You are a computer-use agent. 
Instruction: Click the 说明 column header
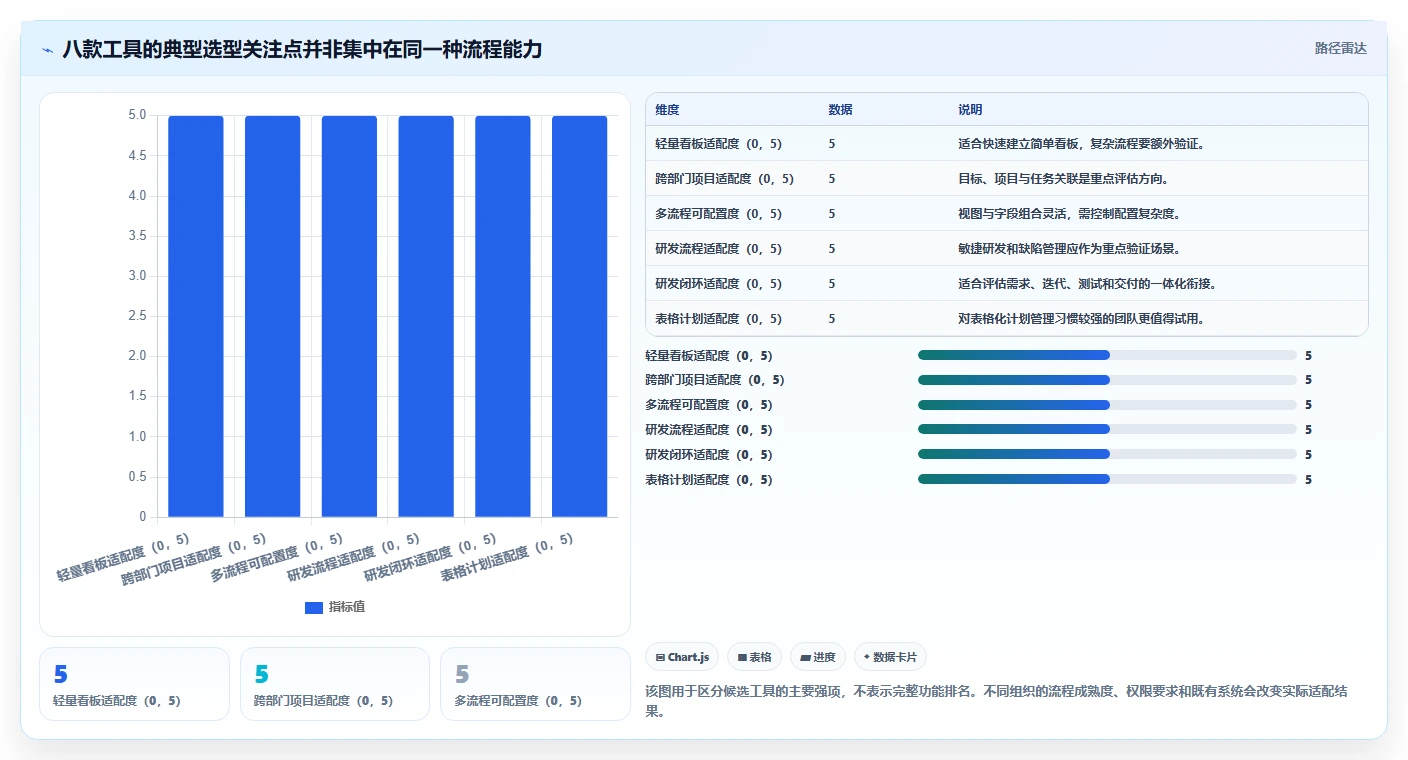click(x=970, y=110)
